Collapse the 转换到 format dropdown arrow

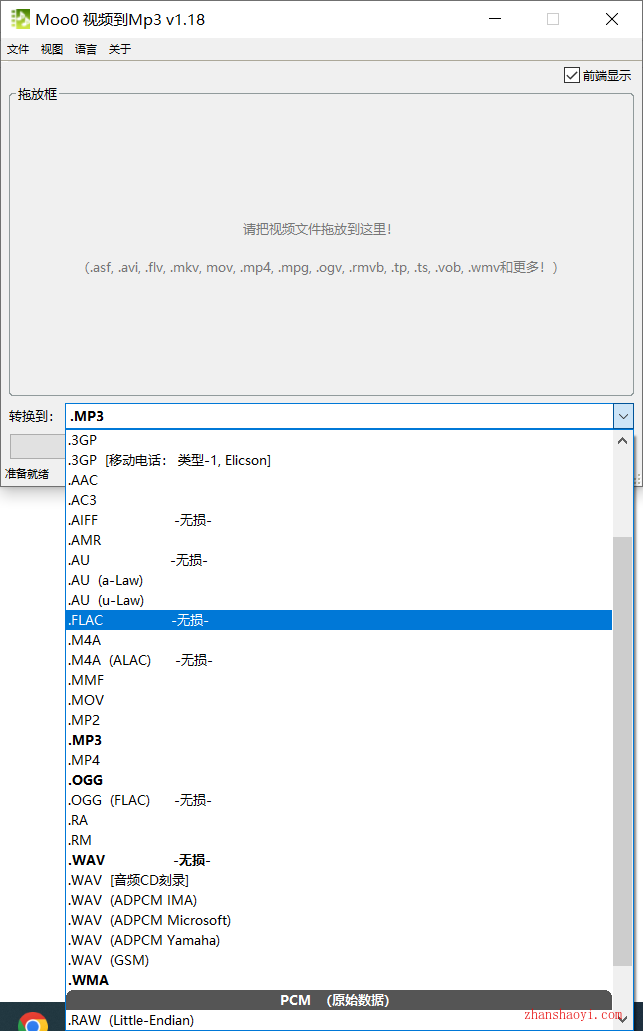pos(623,416)
